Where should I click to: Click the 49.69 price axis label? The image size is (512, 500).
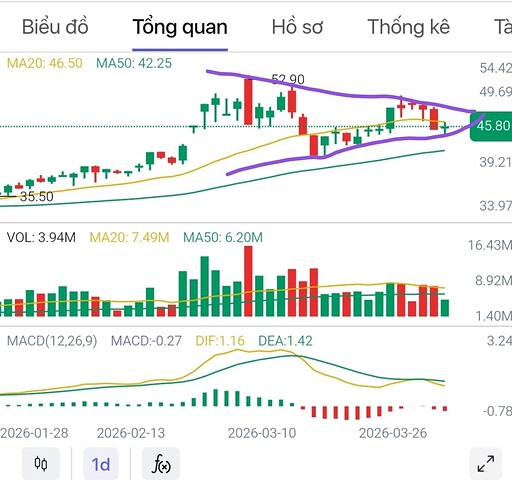pyautogui.click(x=495, y=92)
